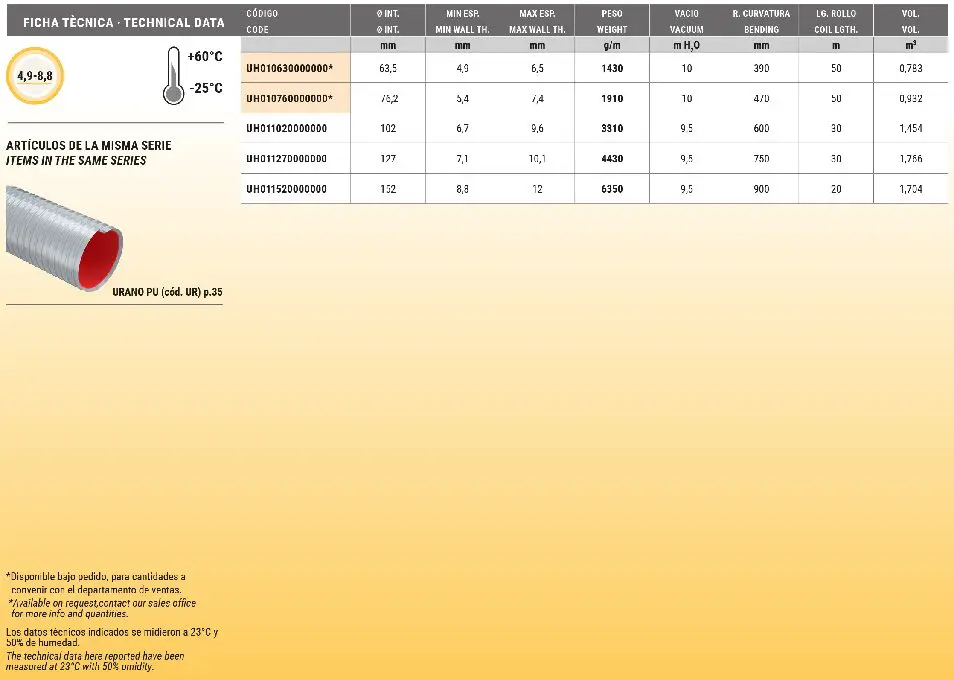Click the PESO / WEIGHT column header
954x680 pixels.
(x=612, y=21)
